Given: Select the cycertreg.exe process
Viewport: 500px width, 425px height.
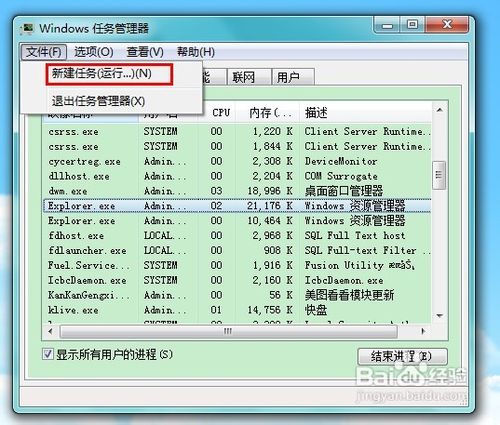Looking at the screenshot, I should click(237, 161).
